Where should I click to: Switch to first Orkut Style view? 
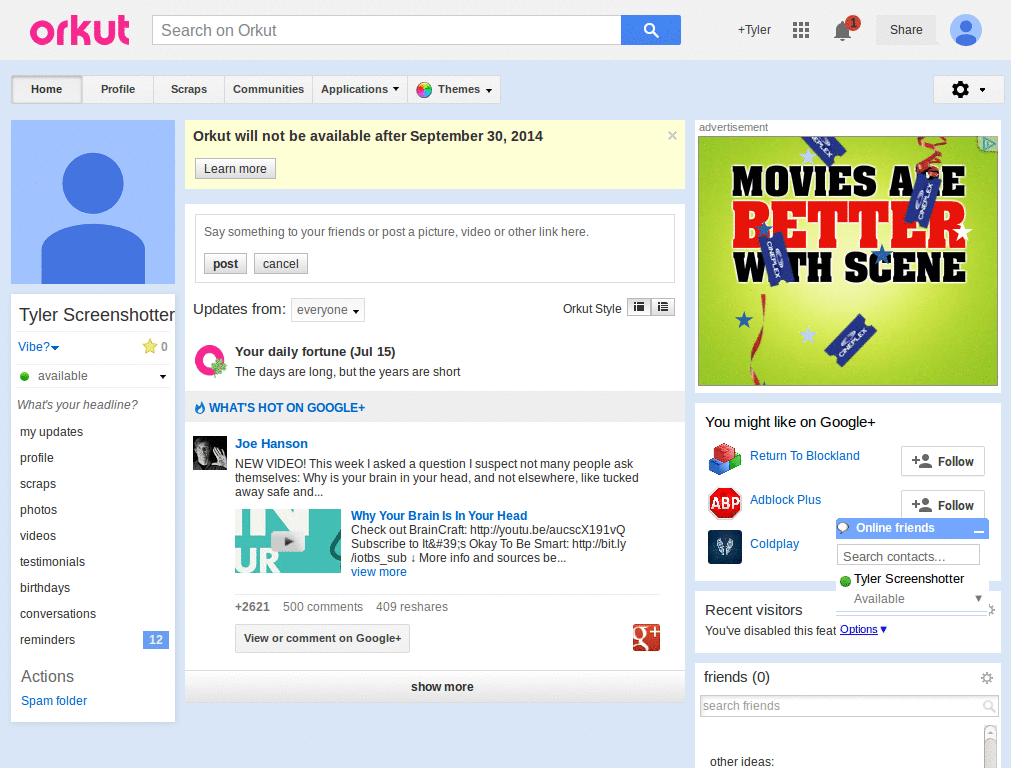pos(639,307)
